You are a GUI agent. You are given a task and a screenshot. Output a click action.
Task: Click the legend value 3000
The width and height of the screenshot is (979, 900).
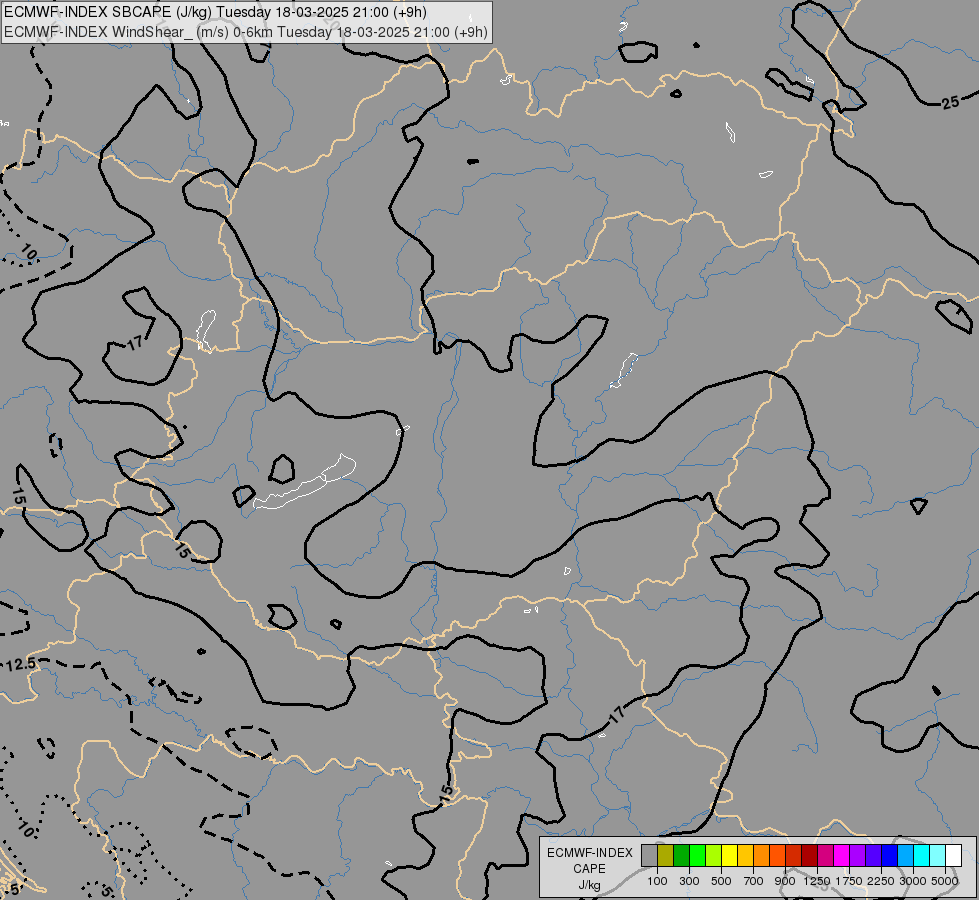point(913,881)
